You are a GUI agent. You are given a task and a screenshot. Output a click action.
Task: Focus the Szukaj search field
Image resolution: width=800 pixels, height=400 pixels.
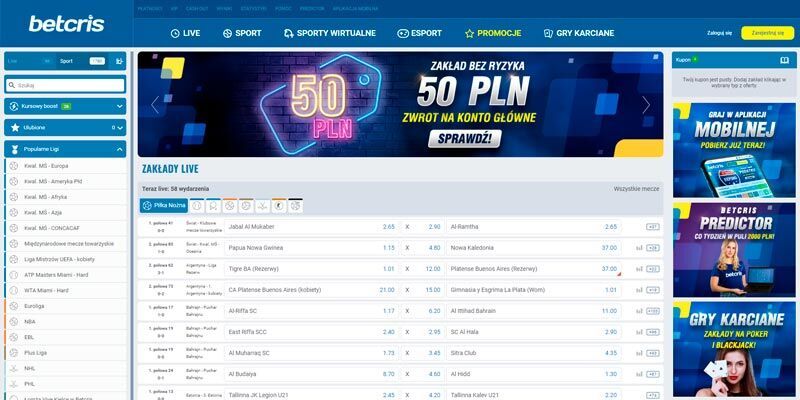pyautogui.click(x=65, y=85)
